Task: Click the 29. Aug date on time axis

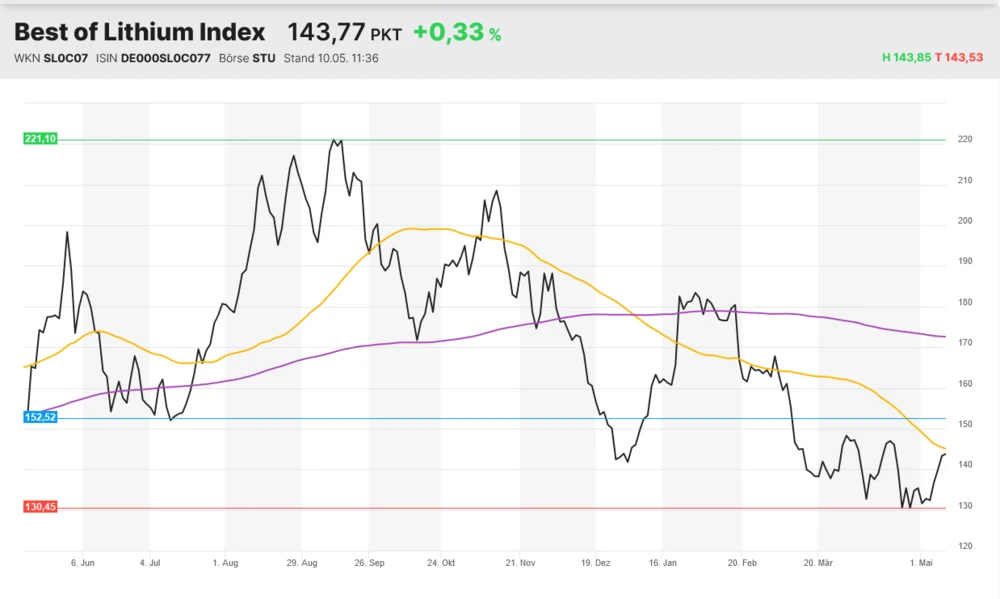Action: [x=301, y=564]
